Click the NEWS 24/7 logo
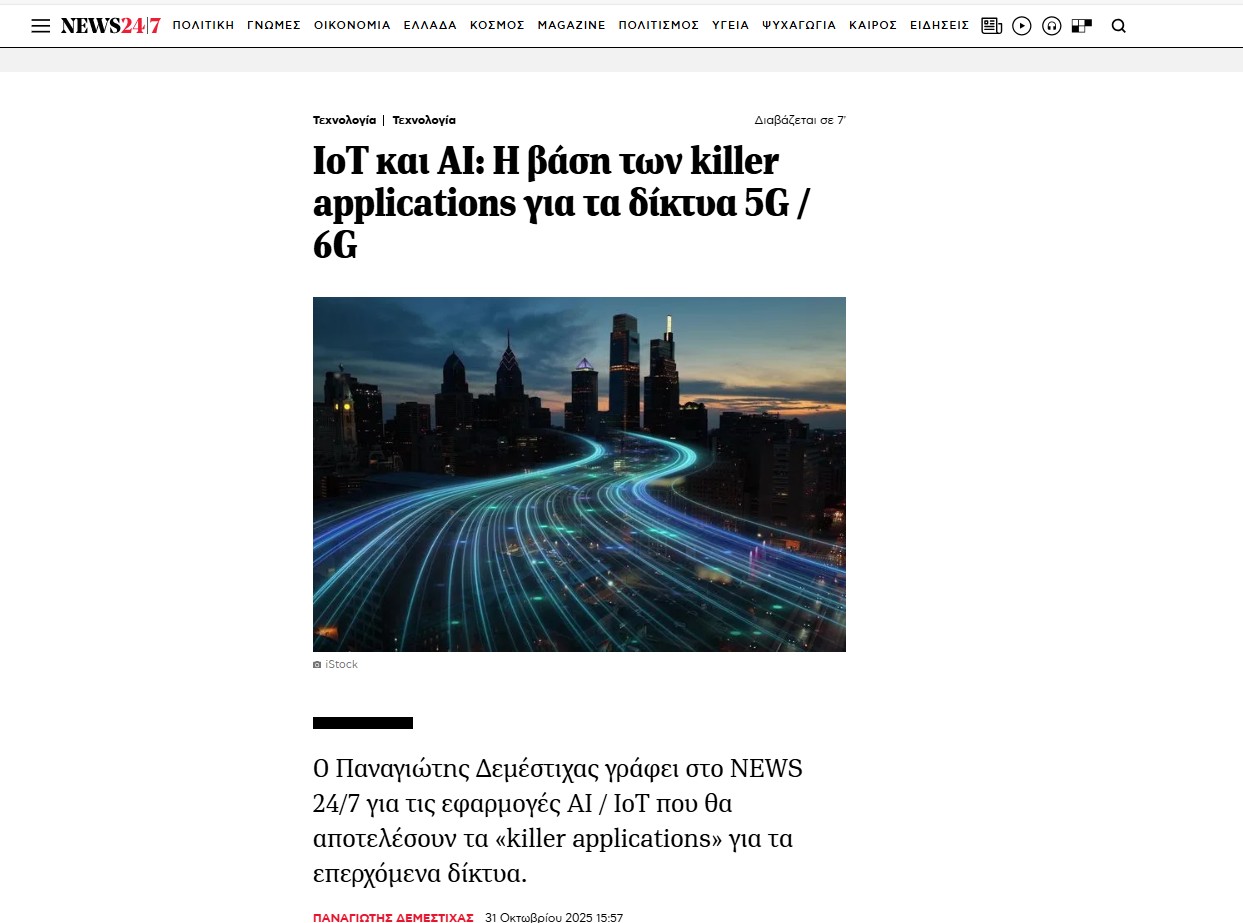1243x923 pixels. click(x=110, y=26)
